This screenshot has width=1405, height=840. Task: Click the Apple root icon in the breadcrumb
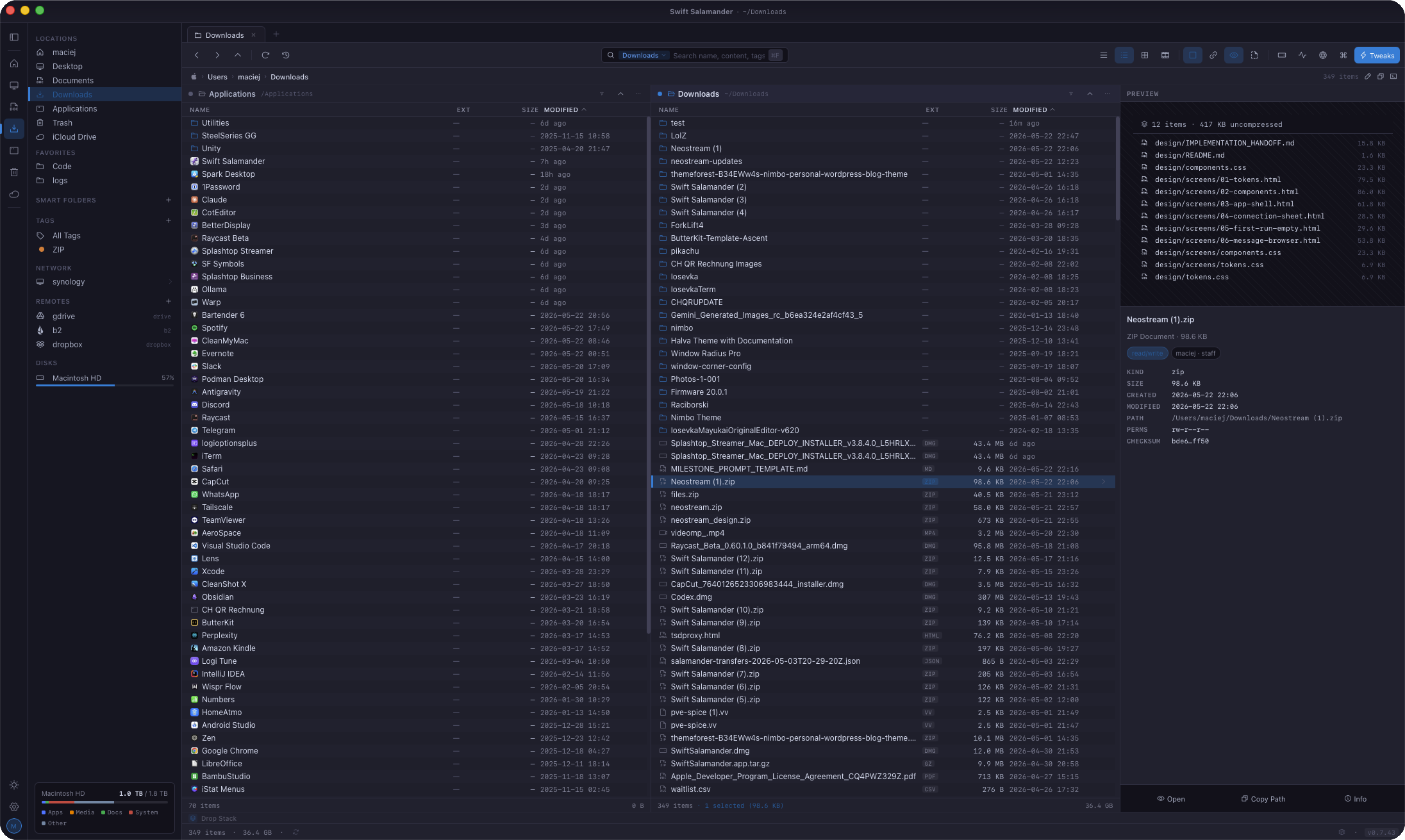coord(194,77)
